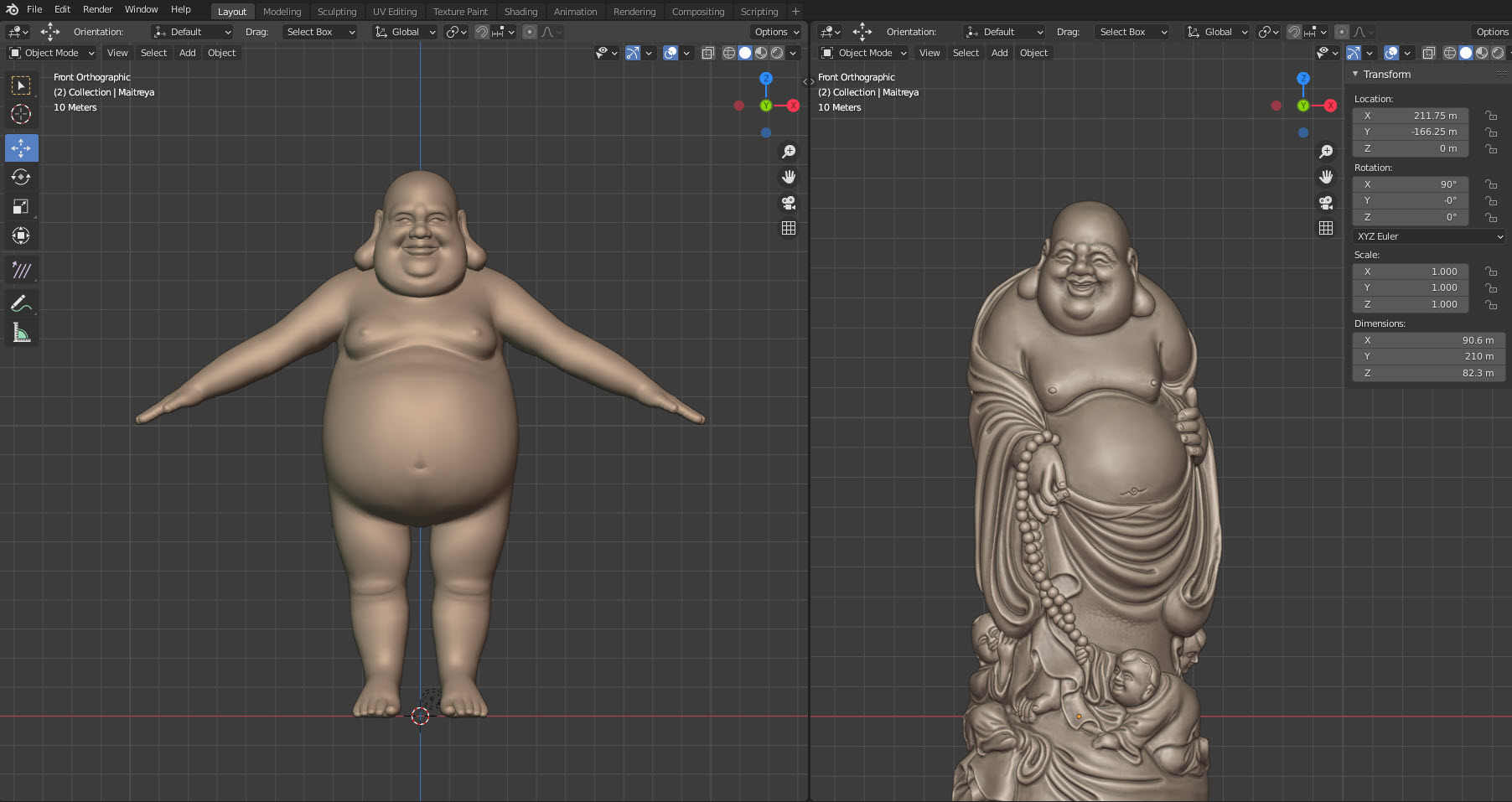Open Orientation Default dropdown in left viewport

point(192,32)
